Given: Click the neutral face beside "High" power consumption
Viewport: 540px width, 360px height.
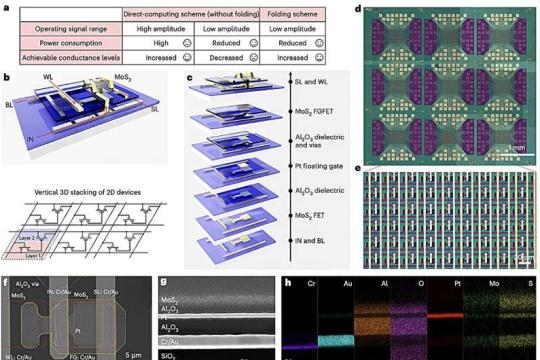Looking at the screenshot, I should pyautogui.click(x=187, y=43).
